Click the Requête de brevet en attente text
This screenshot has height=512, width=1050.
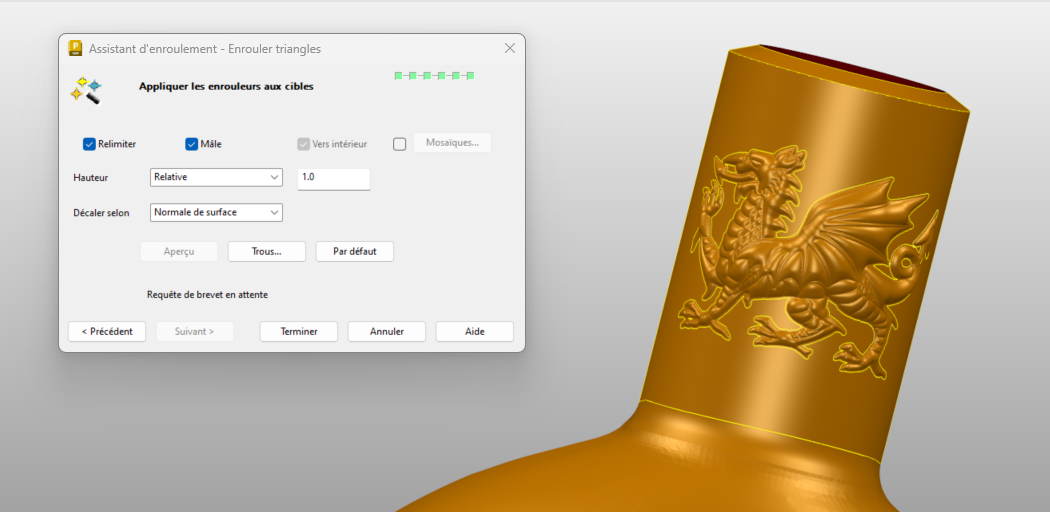(x=208, y=294)
